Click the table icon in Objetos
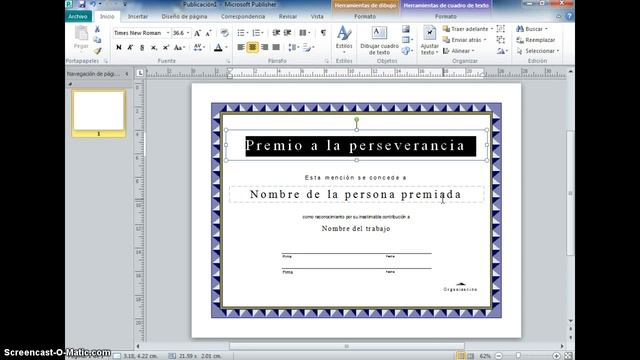Viewport: 640px width, 360px height. click(x=407, y=40)
